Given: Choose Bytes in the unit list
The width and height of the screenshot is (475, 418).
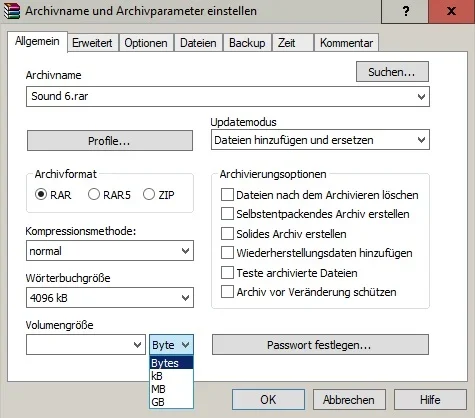Looking at the screenshot, I should point(171,363).
